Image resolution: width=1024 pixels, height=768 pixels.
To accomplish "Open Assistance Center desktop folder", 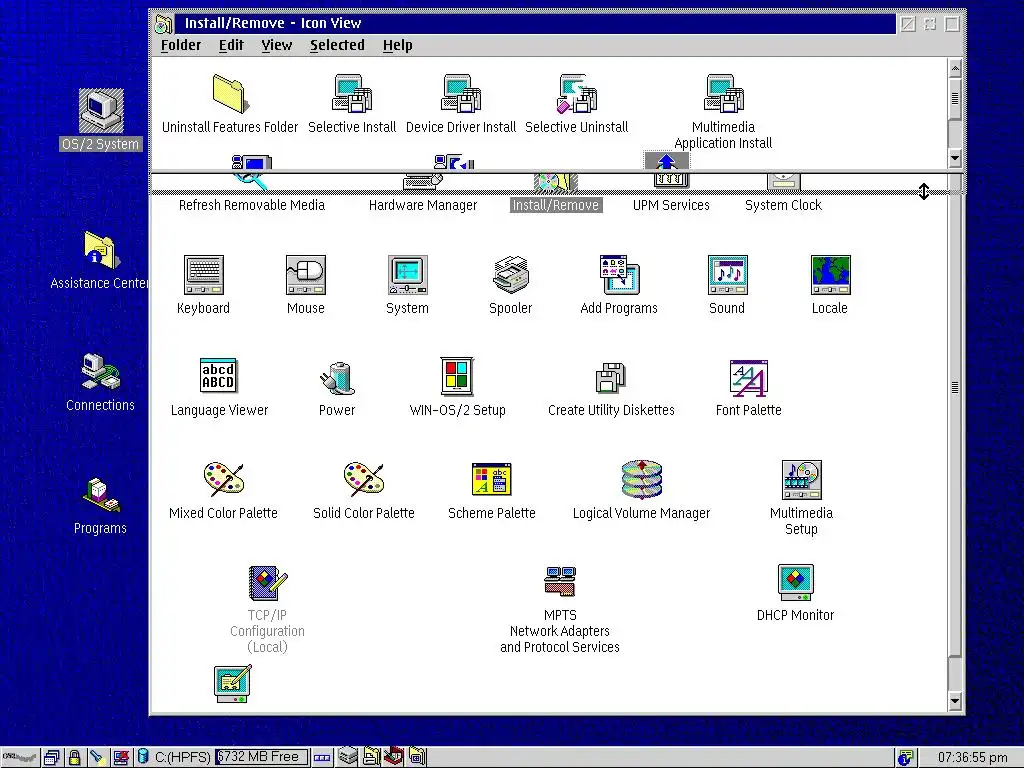I will pos(101,249).
